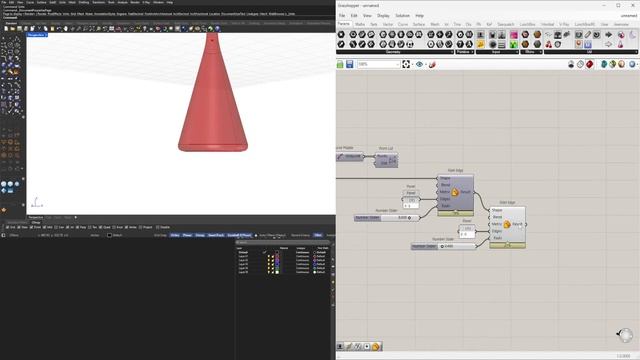Click the Cherry Picker icon in Util panel
This screenshot has height=360, width=640.
(549, 44)
